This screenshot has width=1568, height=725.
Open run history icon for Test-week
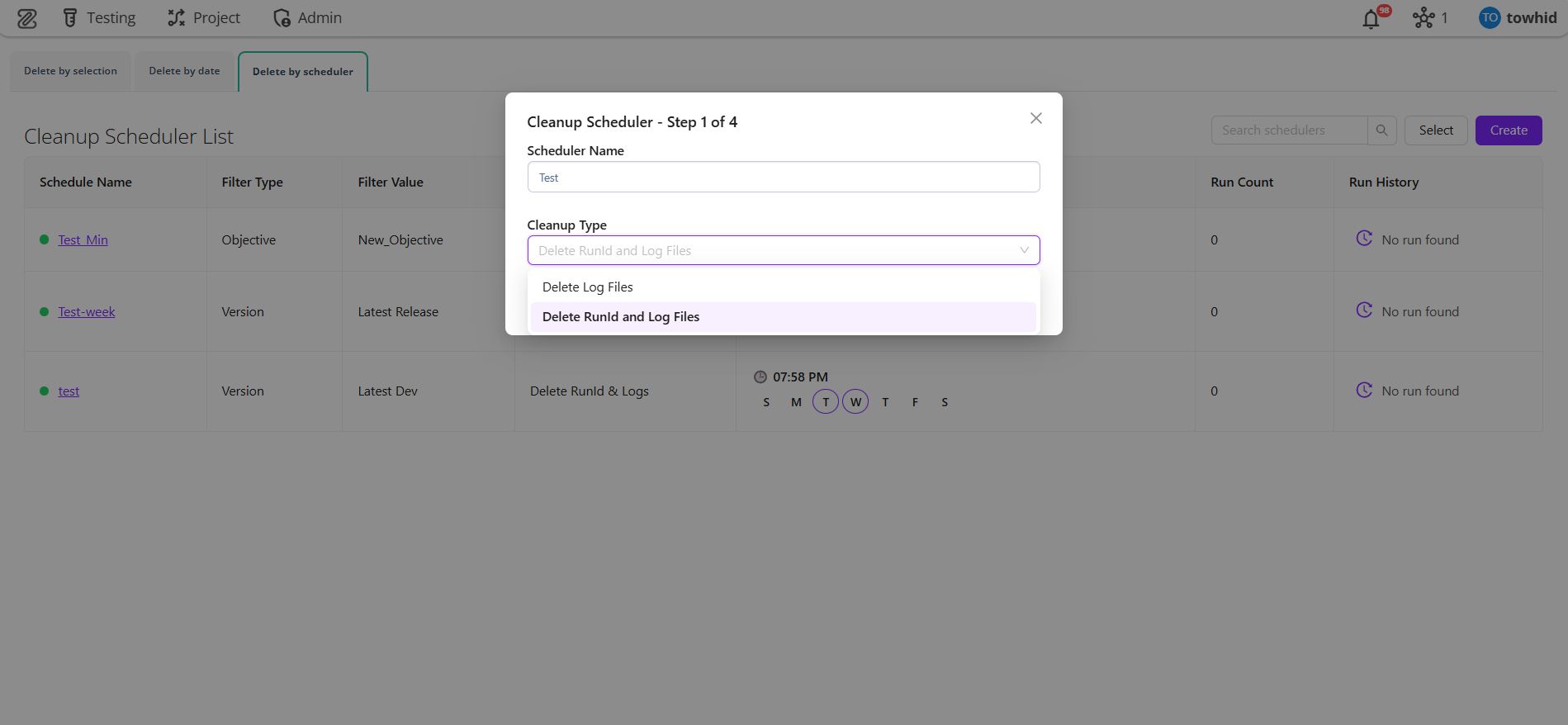pos(1364,310)
